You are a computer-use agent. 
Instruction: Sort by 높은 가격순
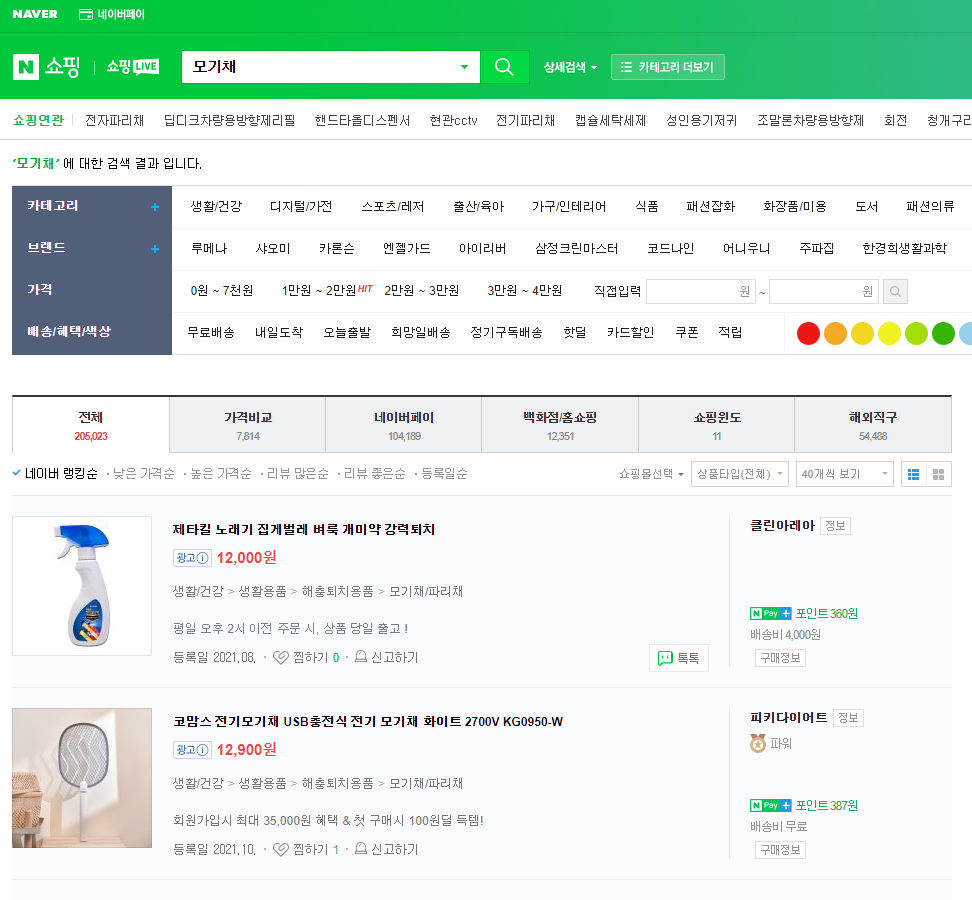pyautogui.click(x=221, y=474)
